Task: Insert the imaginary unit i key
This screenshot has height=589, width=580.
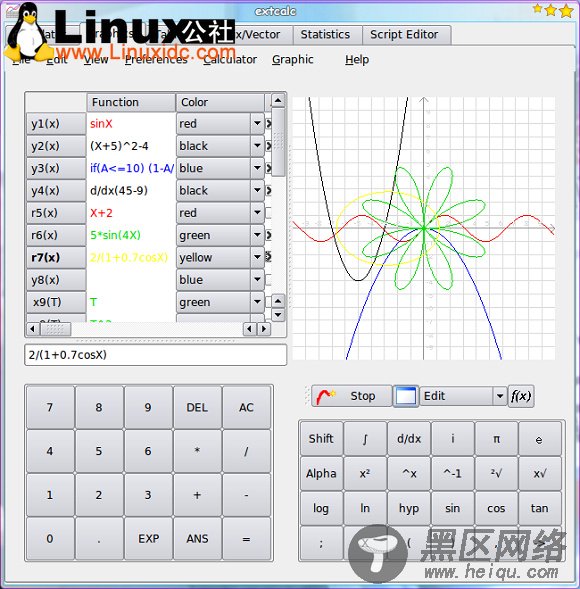Action: pyautogui.click(x=453, y=438)
